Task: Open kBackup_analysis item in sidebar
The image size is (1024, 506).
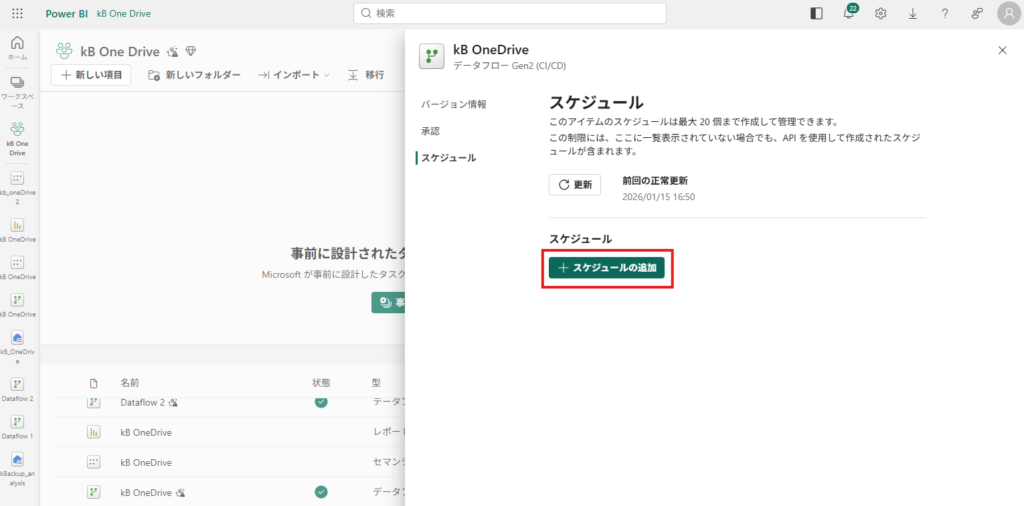Action: 17,466
